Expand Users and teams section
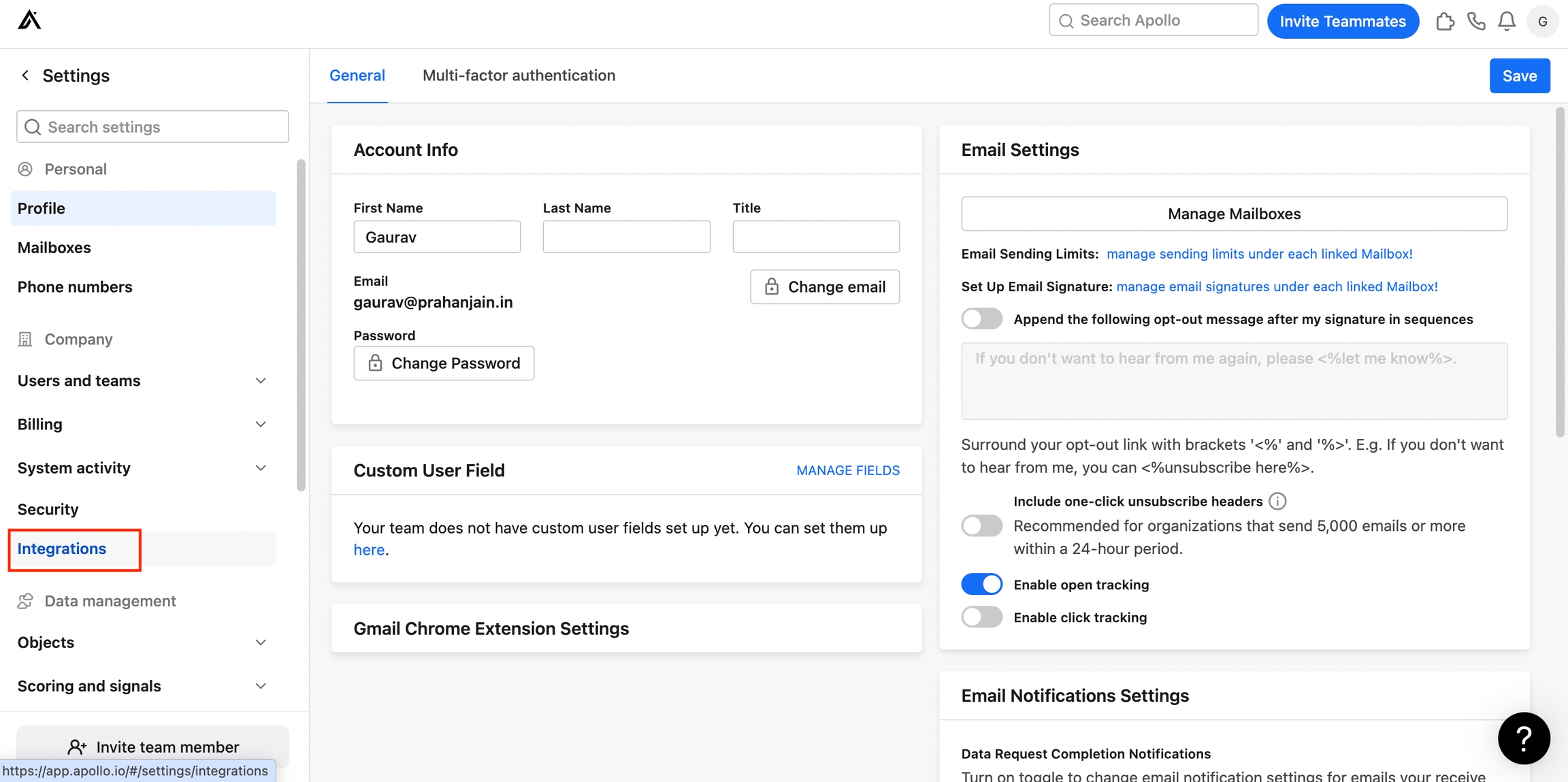 [261, 380]
